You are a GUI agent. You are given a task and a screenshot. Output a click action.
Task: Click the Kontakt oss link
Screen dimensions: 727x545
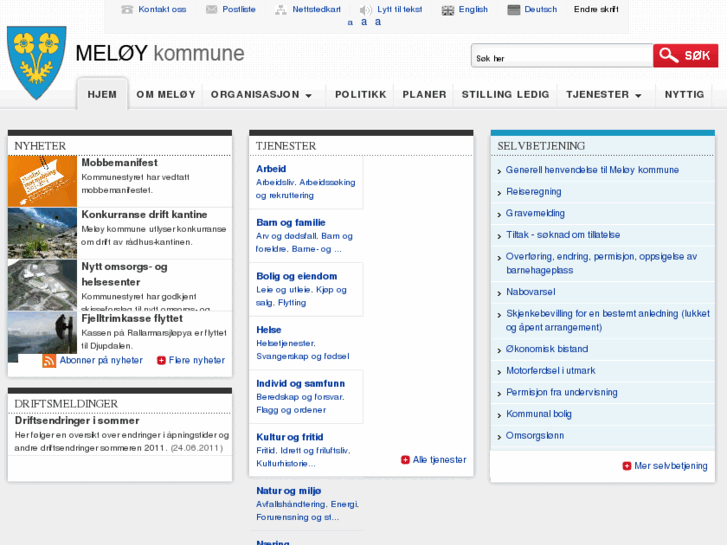coord(162,9)
